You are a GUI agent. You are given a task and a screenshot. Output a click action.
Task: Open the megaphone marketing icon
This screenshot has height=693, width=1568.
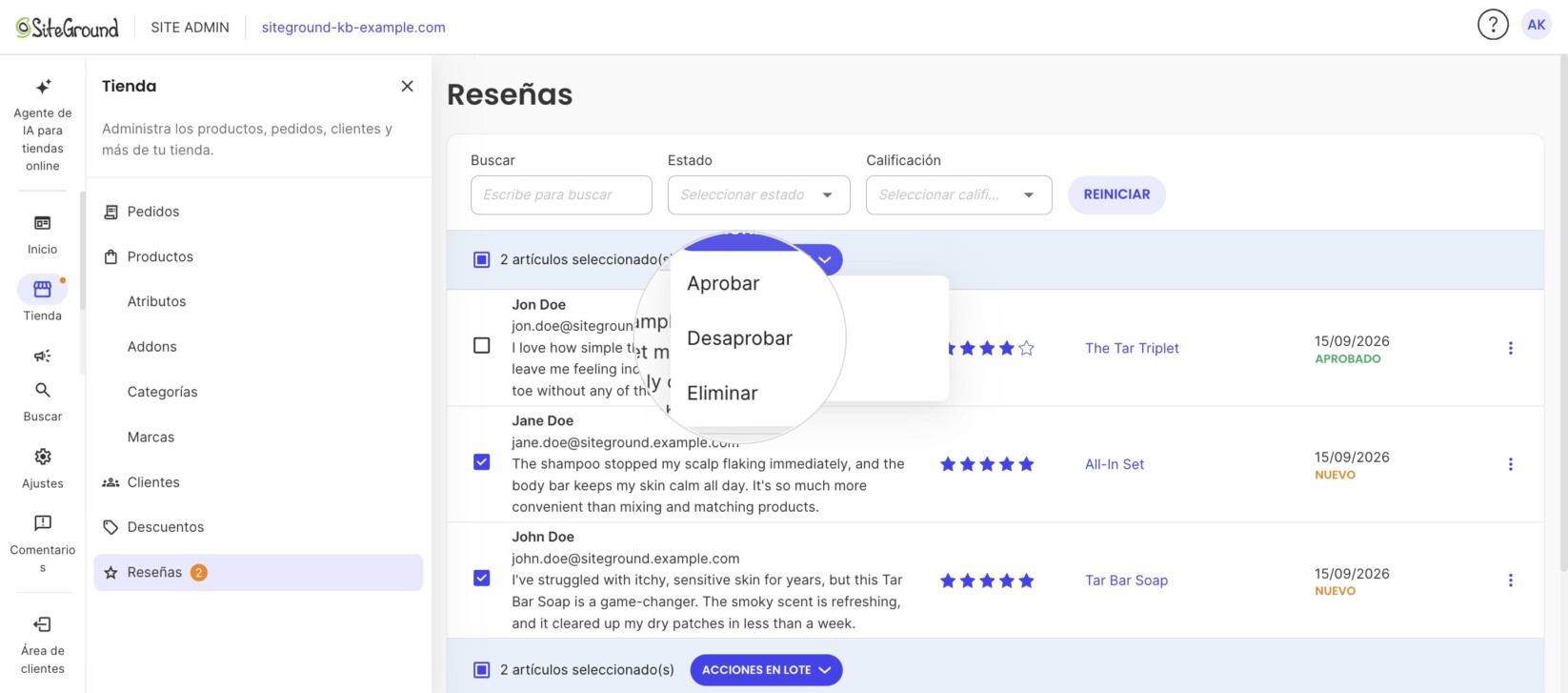click(42, 356)
